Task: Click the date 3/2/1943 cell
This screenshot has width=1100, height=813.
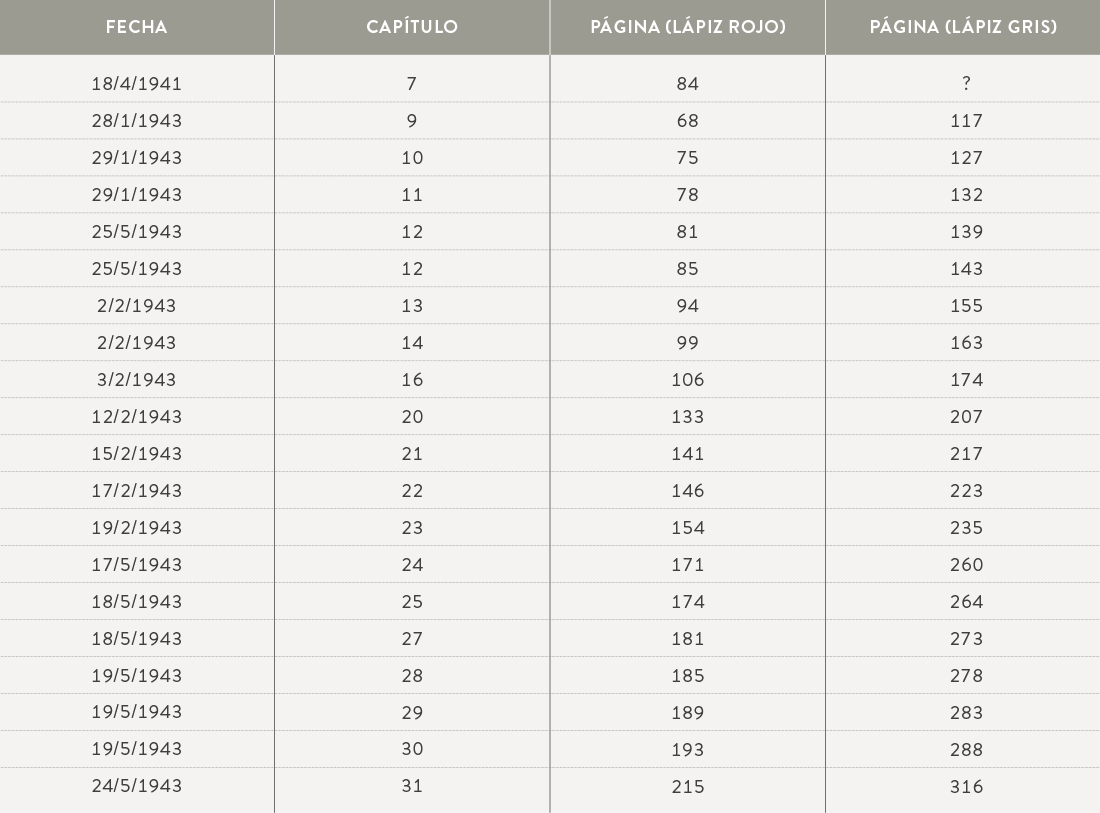Action: click(137, 379)
